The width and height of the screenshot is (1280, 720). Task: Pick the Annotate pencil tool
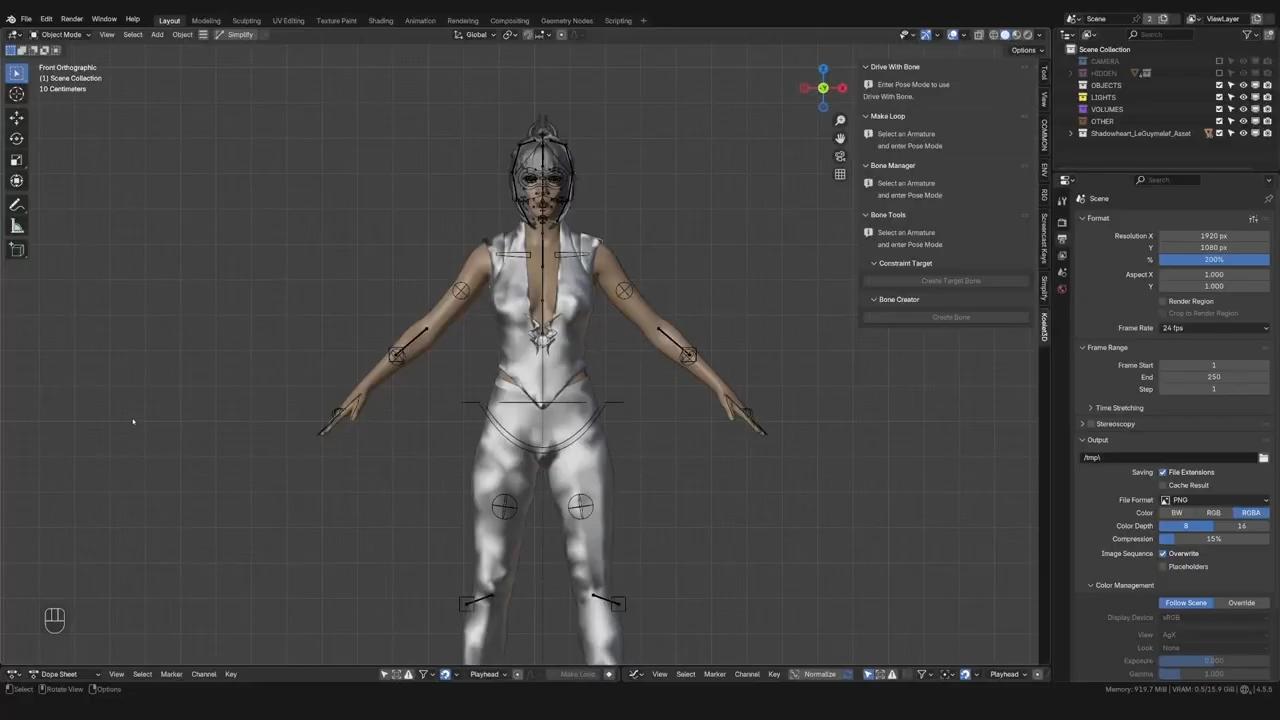17,205
